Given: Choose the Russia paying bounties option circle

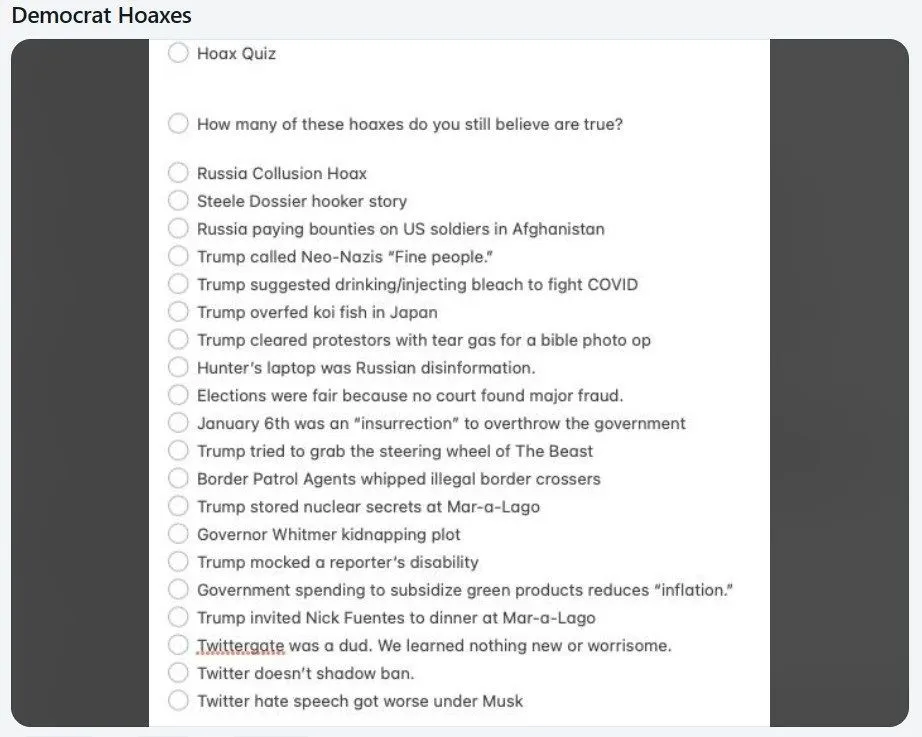Looking at the screenshot, I should [178, 228].
